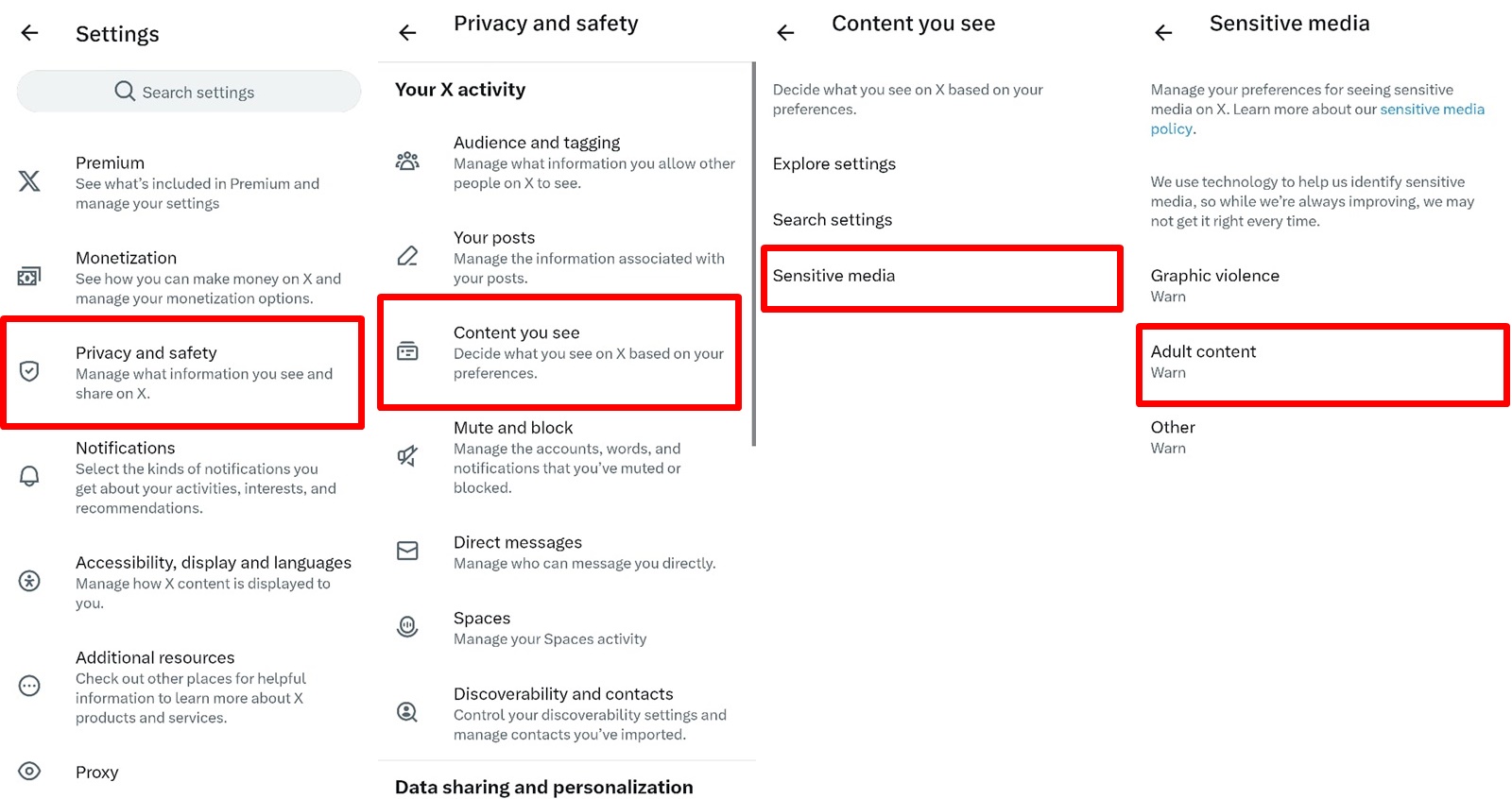Click the Proxy eye icon
The height and width of the screenshot is (799, 1512).
pyautogui.click(x=29, y=772)
